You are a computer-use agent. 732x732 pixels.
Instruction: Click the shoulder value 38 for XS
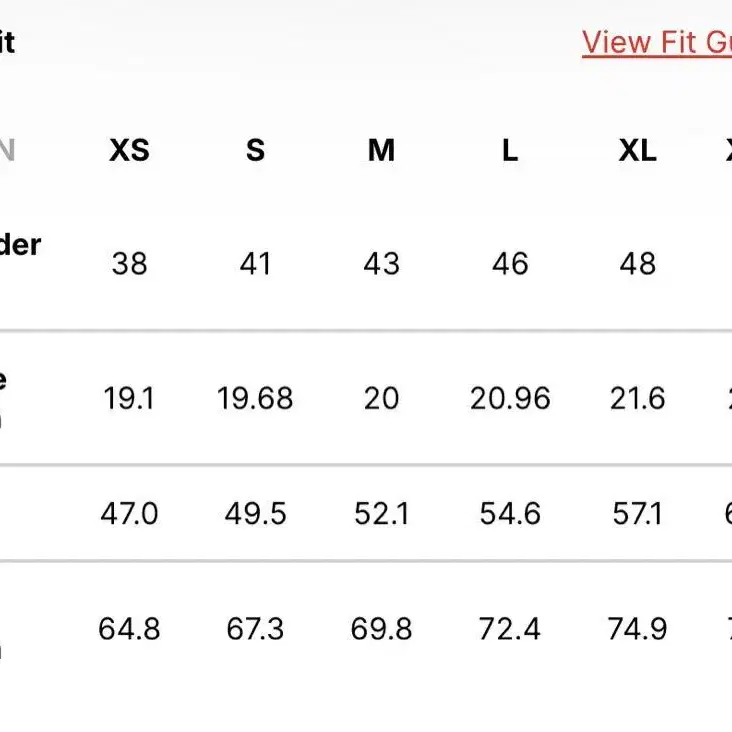[x=129, y=264]
